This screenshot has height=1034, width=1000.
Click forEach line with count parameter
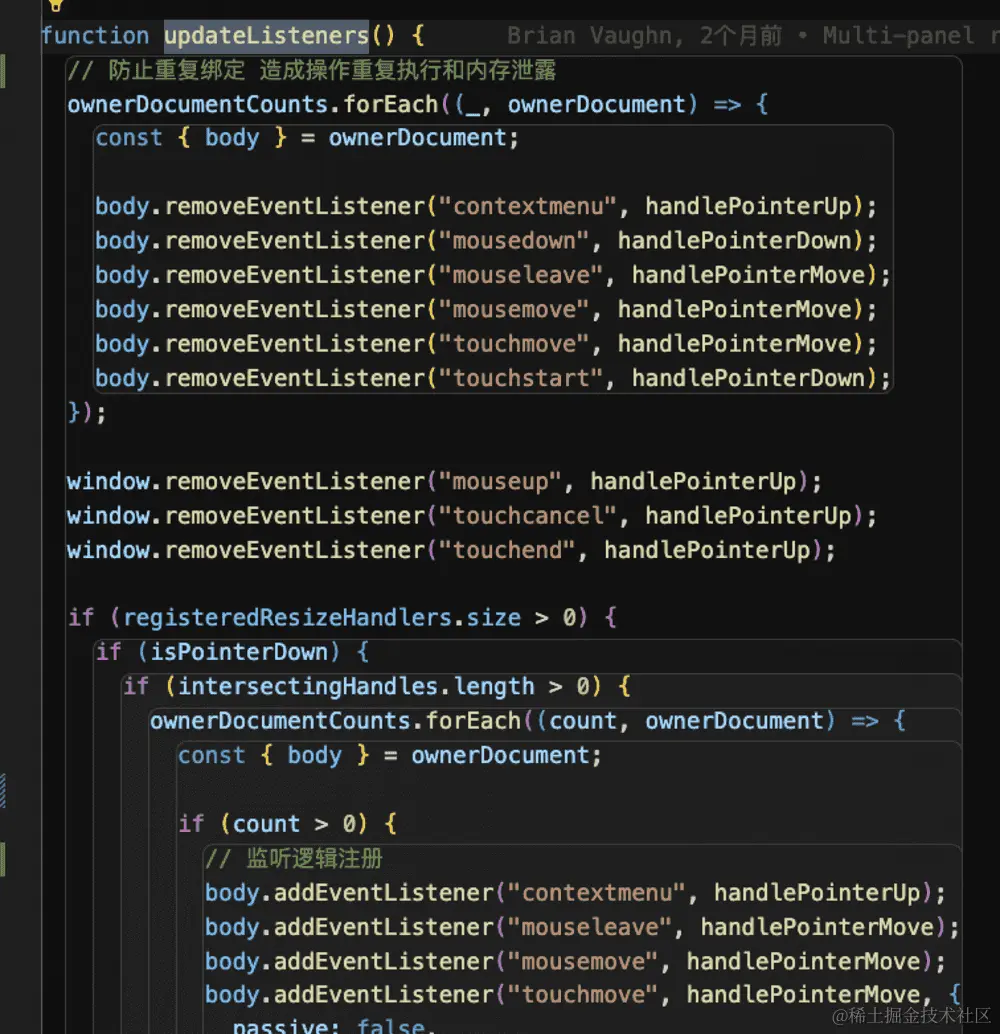coord(528,721)
